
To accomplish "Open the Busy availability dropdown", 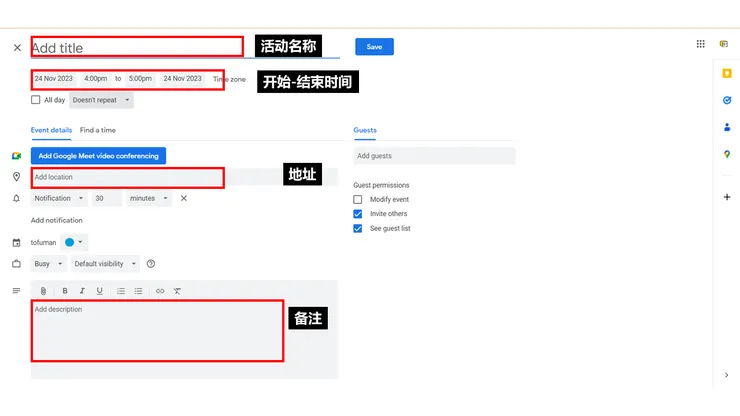I will click(48, 264).
